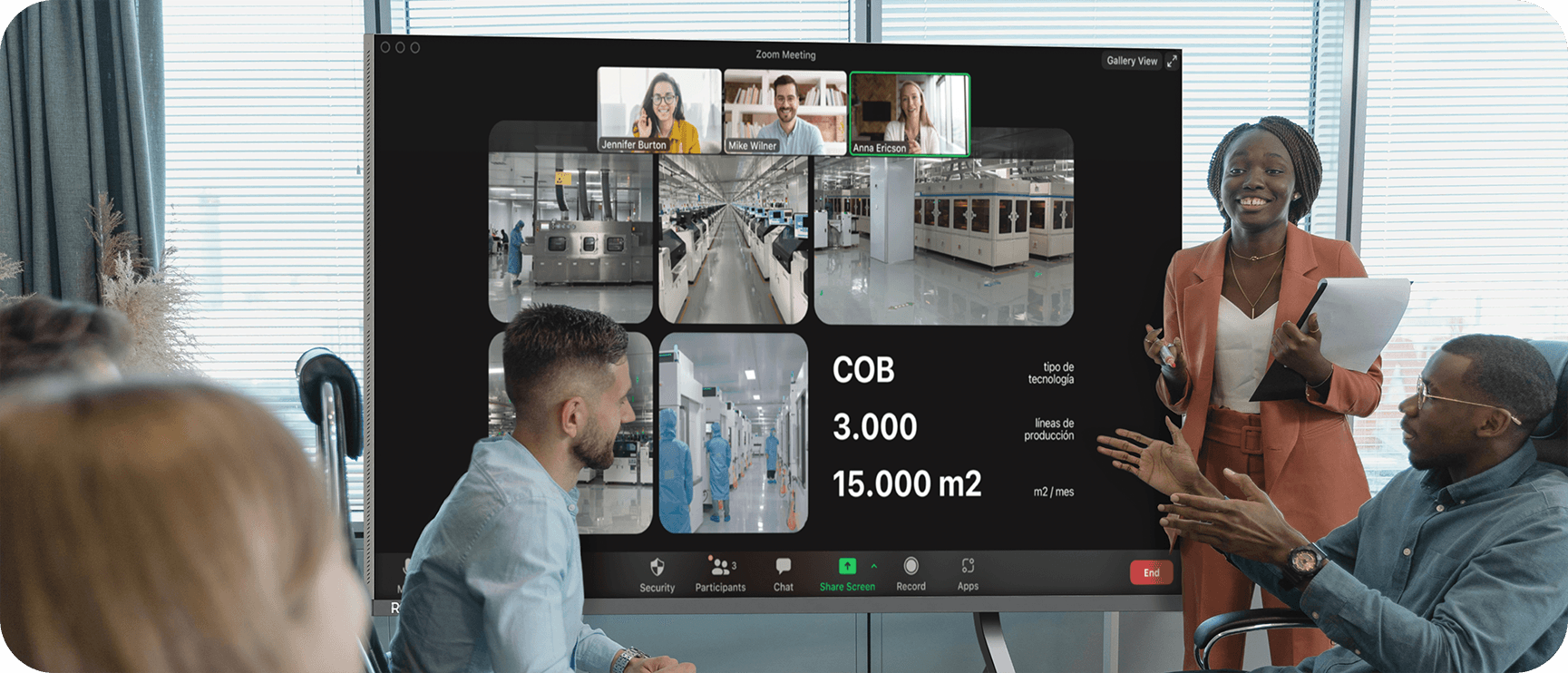Click the '15.000 m2' value text
Viewport: 1568px width, 673px height.
click(x=907, y=483)
